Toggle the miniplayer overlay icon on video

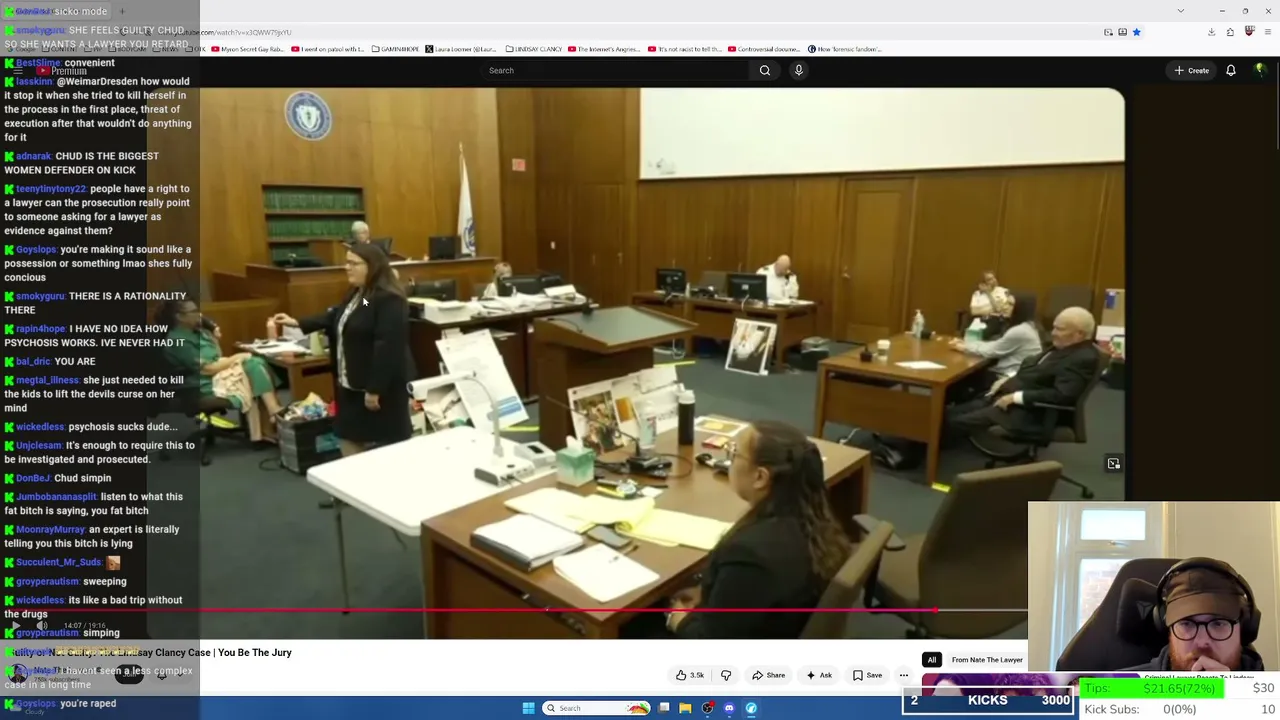pyautogui.click(x=1114, y=464)
